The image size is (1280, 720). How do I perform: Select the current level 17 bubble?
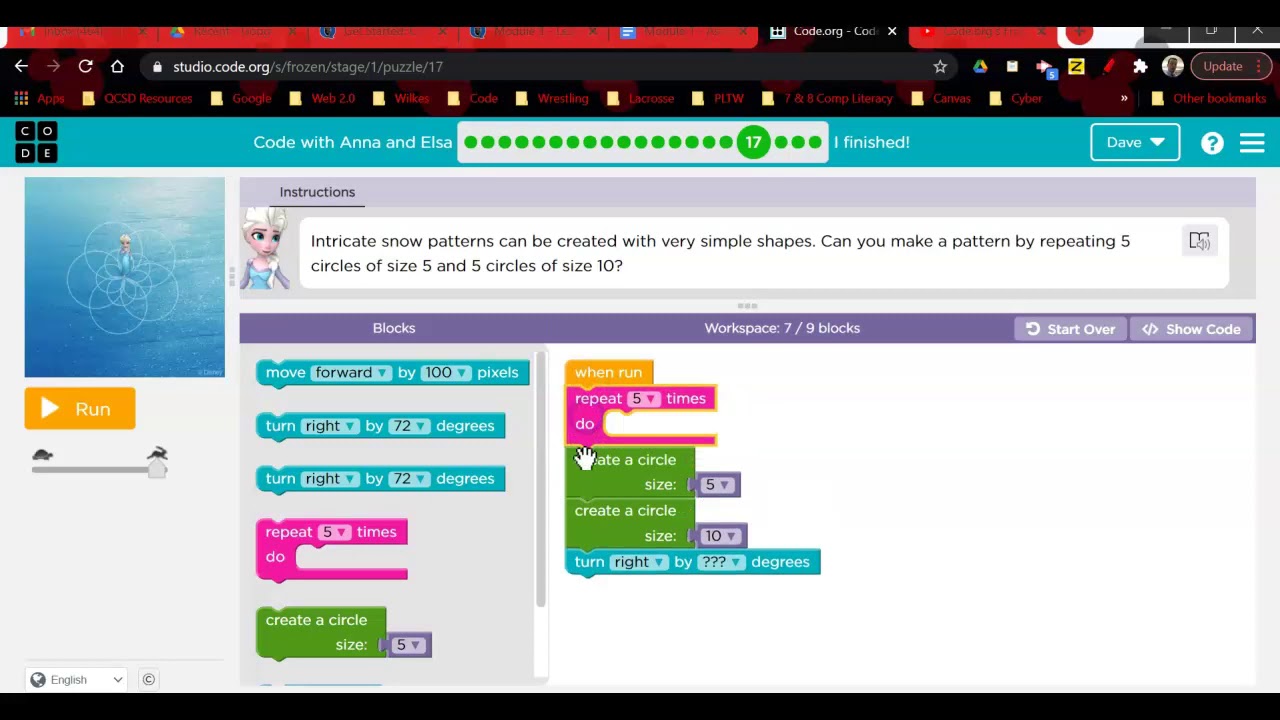click(753, 142)
